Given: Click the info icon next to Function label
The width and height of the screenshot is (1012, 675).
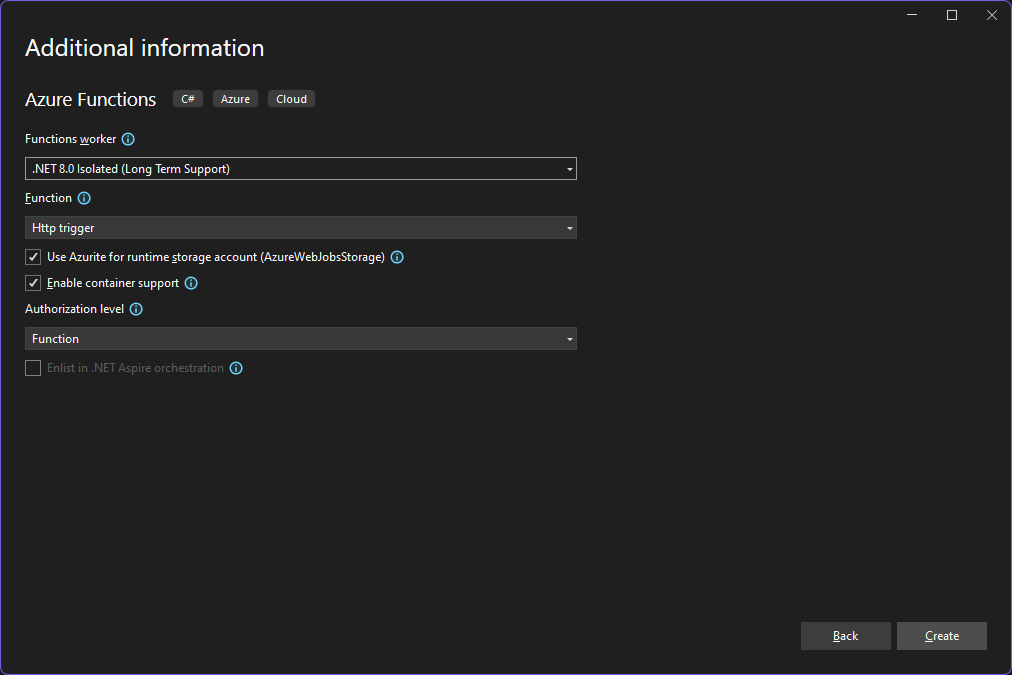Looking at the screenshot, I should pyautogui.click(x=84, y=198).
